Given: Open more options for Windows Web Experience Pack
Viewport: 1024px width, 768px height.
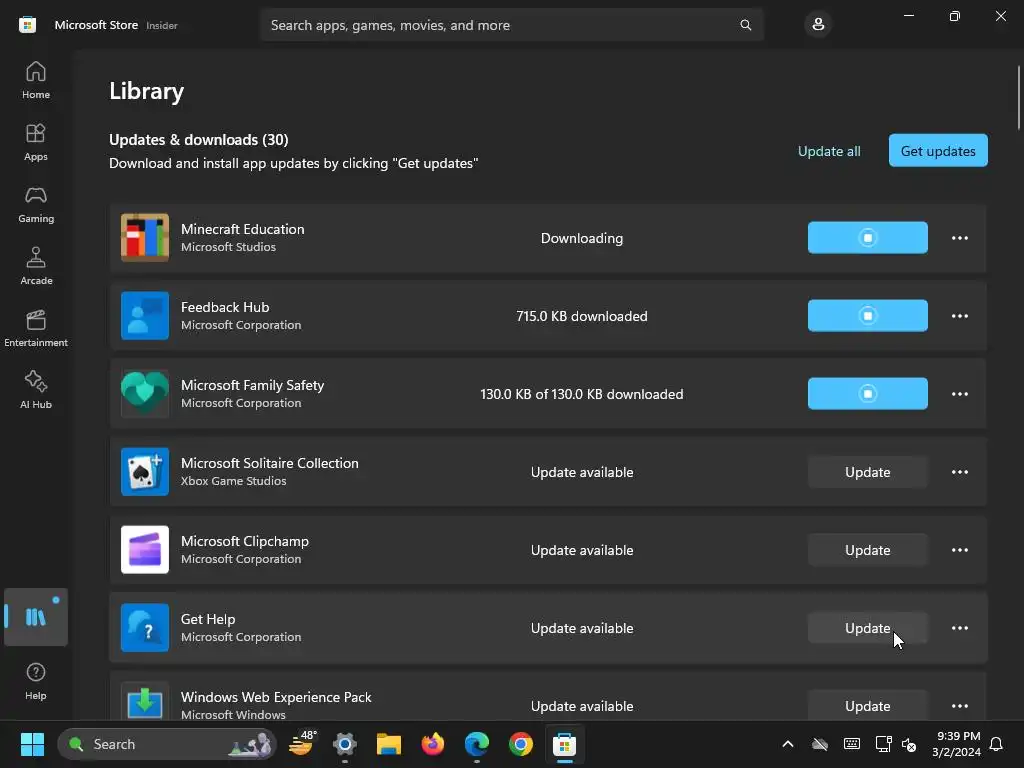Looking at the screenshot, I should pyautogui.click(x=959, y=705).
